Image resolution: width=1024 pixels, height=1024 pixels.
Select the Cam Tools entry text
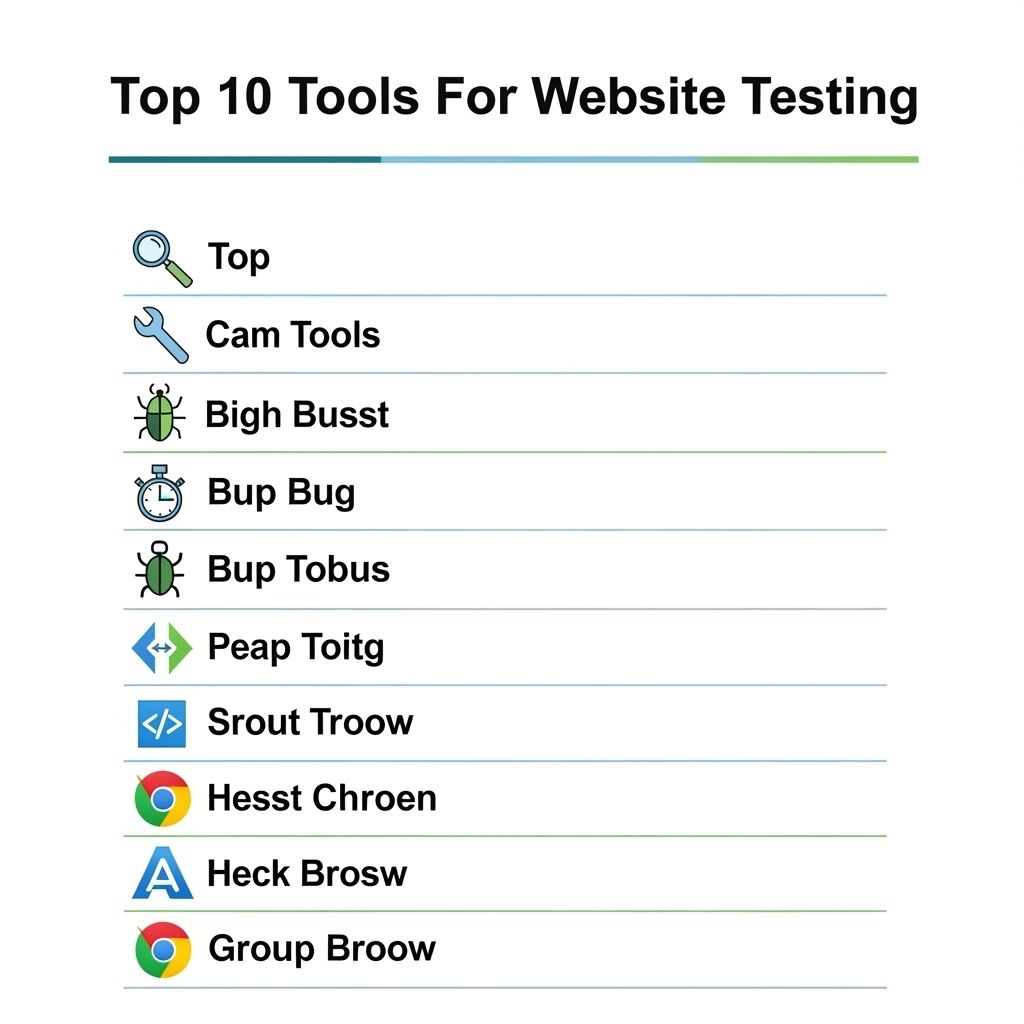[293, 335]
